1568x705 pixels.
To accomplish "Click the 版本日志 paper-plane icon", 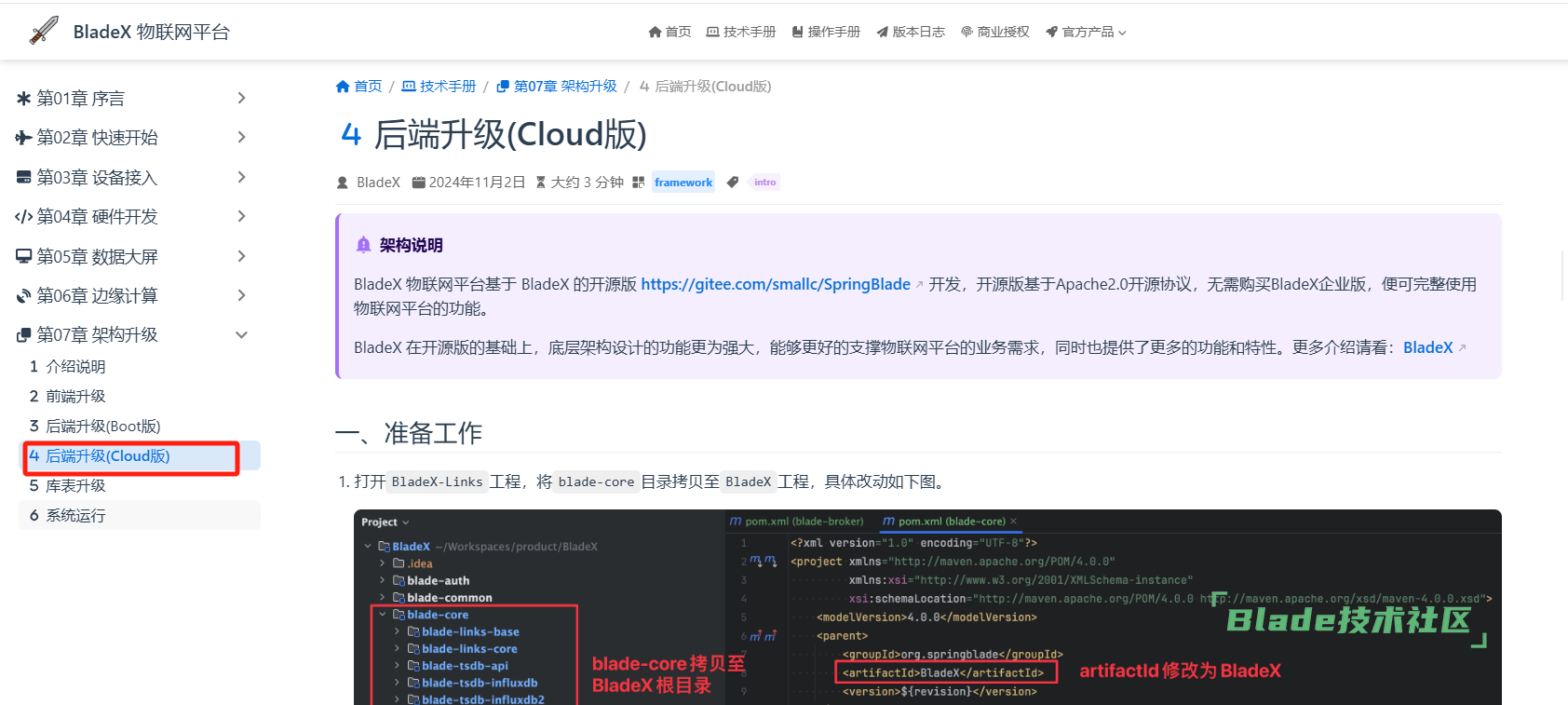I will coord(882,32).
